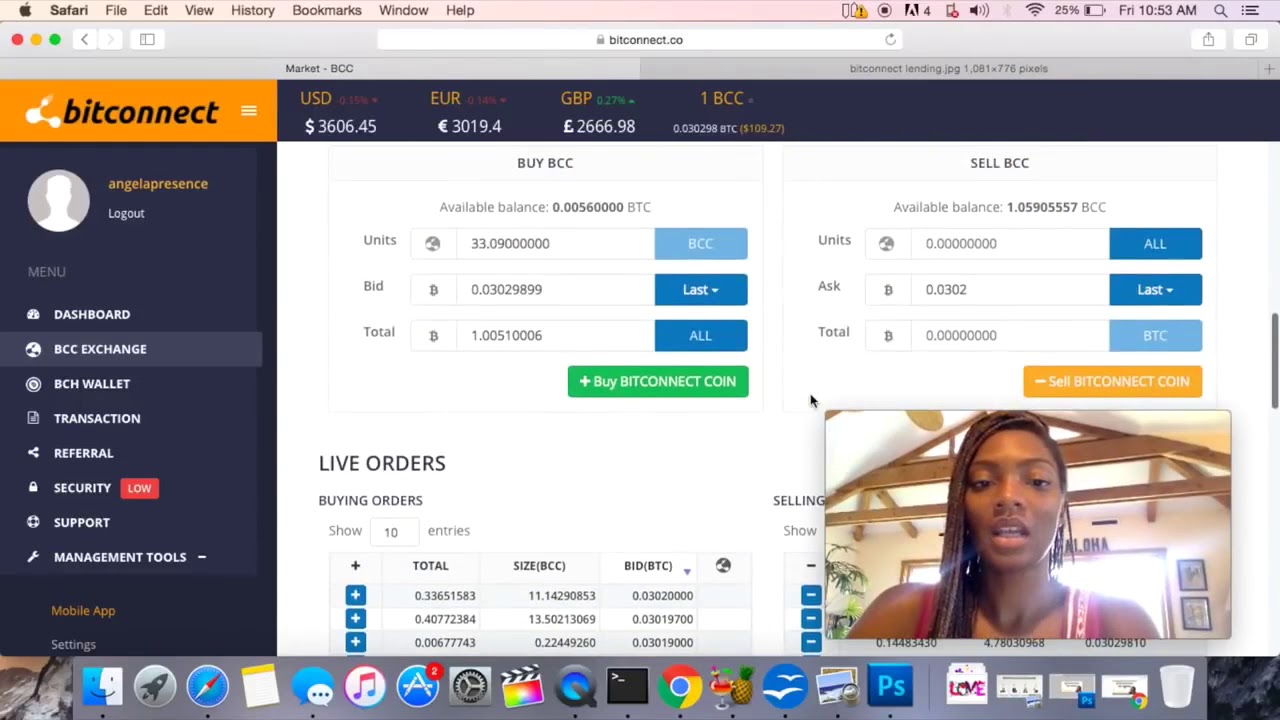Screen dimensions: 1280x720
Task: Click BCC coin icon in orders header
Action: tap(723, 566)
